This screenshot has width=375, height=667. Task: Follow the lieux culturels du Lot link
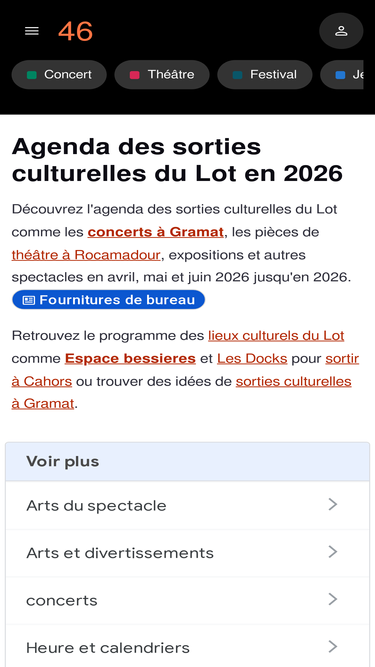point(276,336)
